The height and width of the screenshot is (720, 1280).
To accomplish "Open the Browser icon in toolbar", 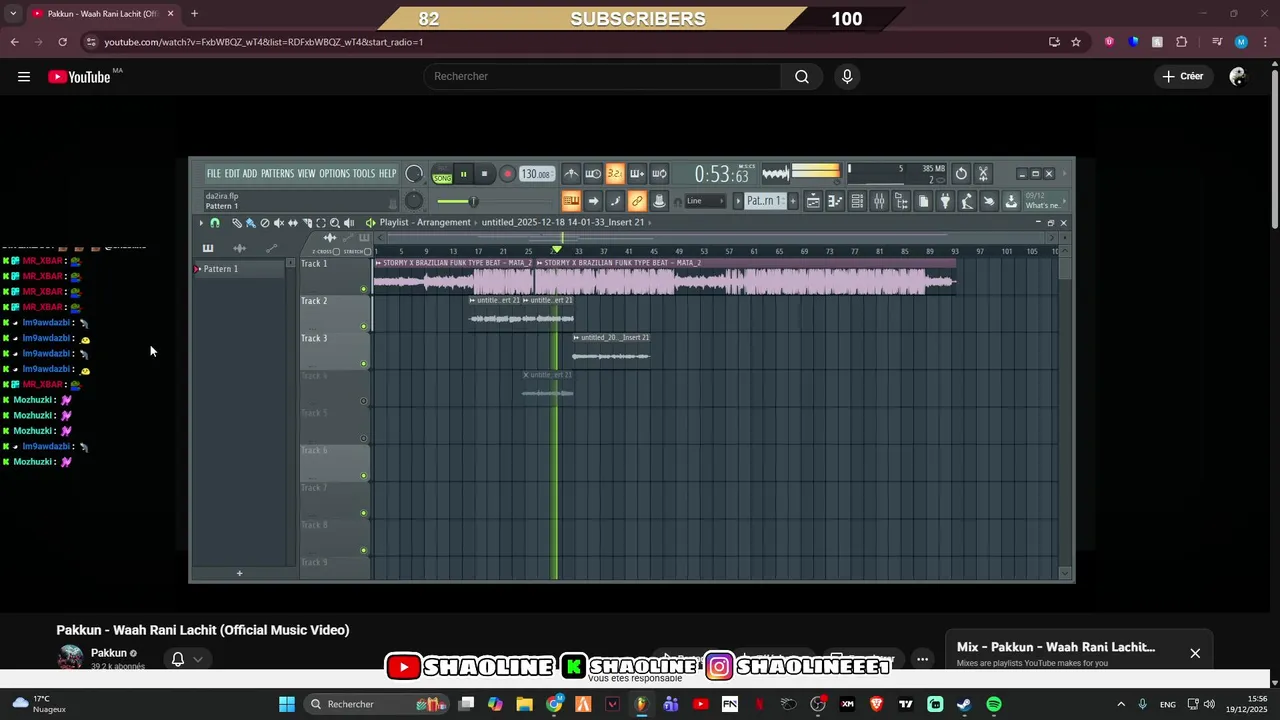I will 901,201.
